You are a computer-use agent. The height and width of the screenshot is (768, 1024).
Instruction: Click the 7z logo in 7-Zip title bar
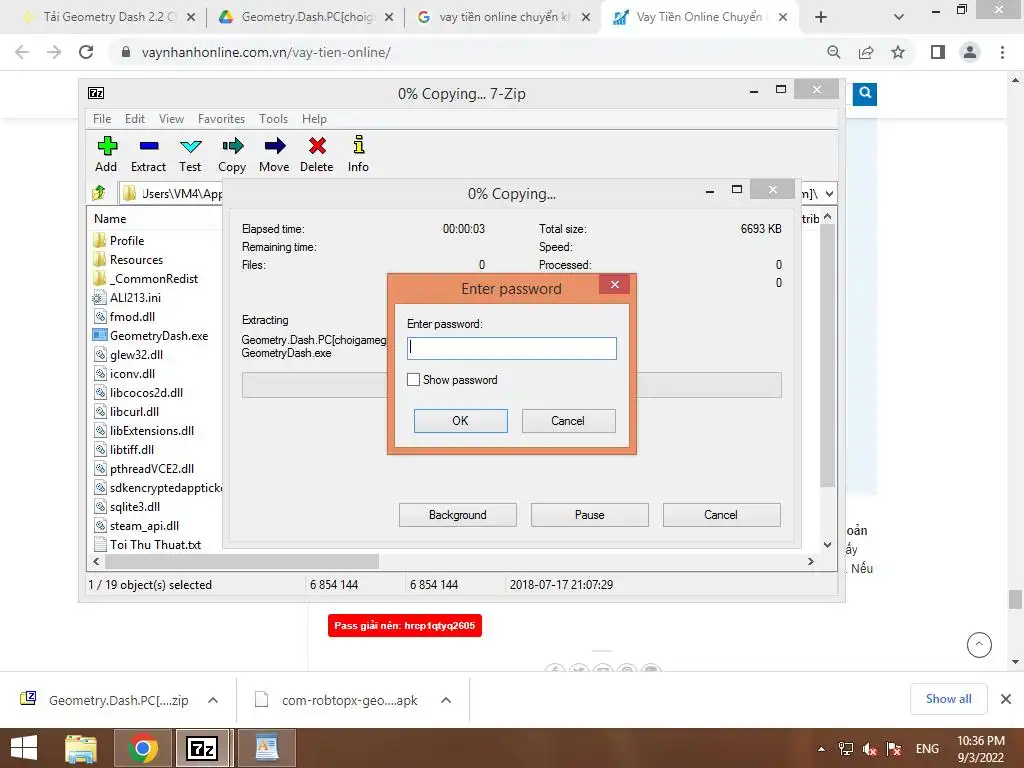pyautogui.click(x=96, y=93)
